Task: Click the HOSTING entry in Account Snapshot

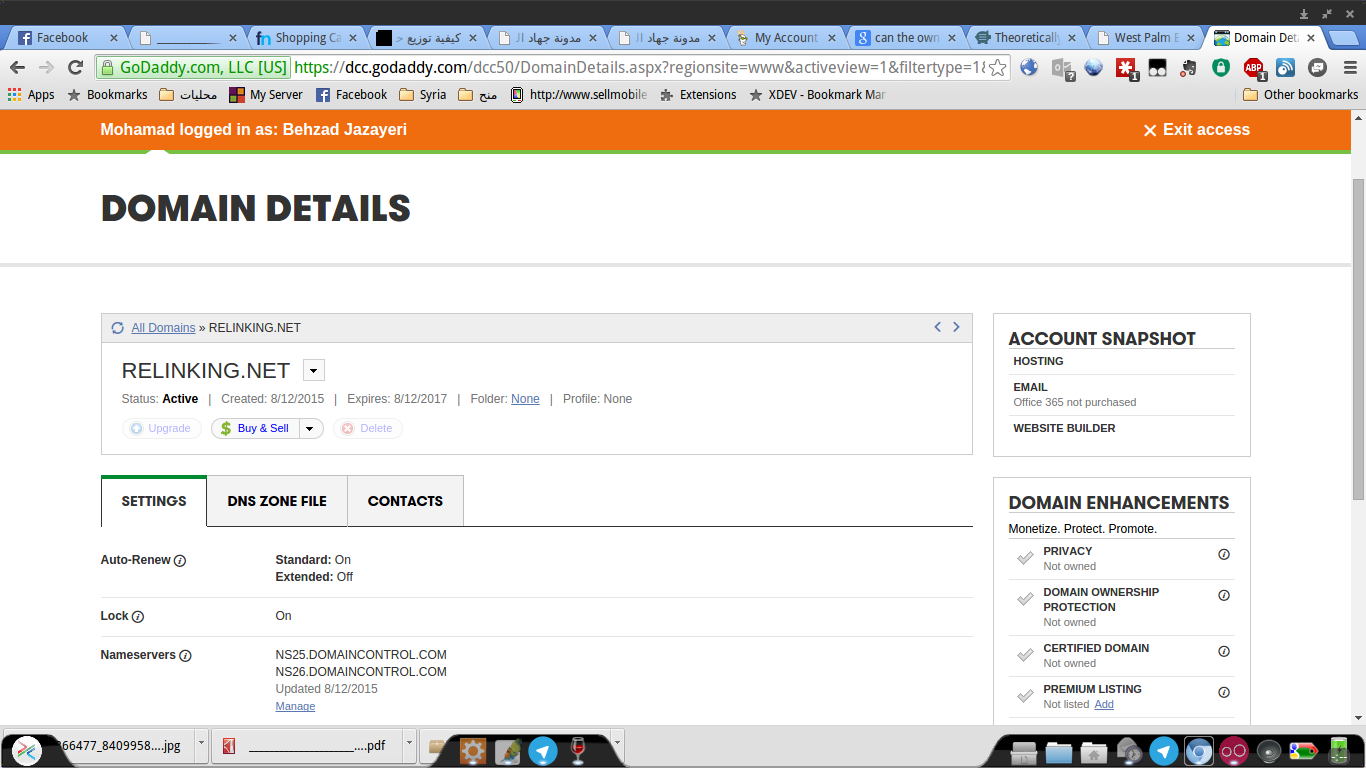Action: pos(1038,361)
